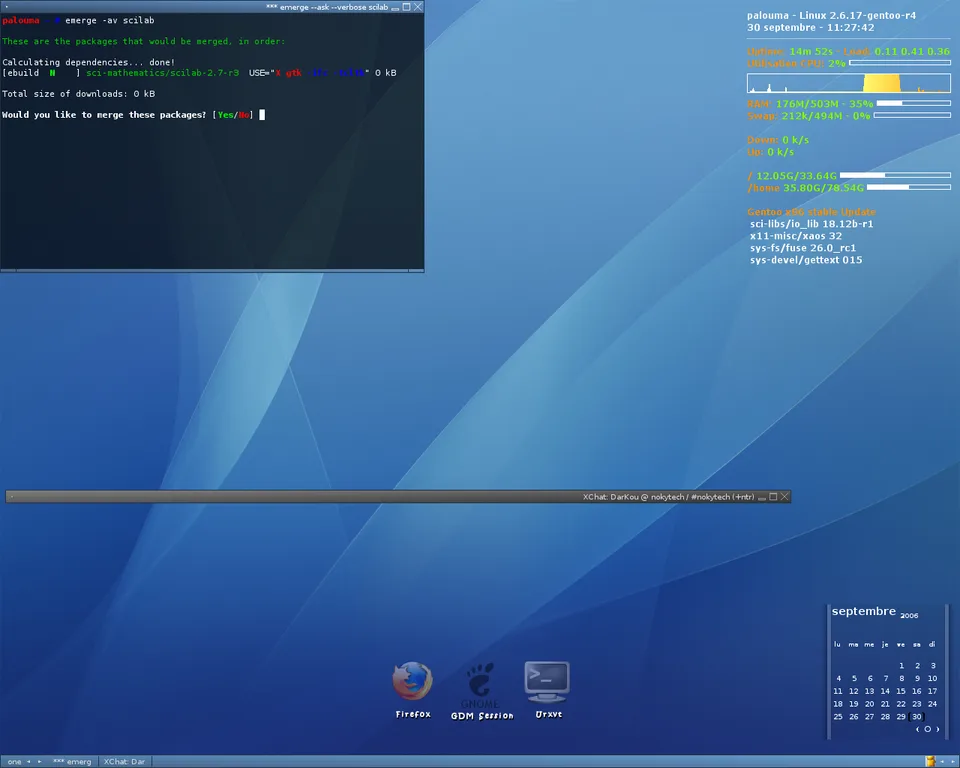960x768 pixels.
Task: Click the year 2006 in calendar
Action: pos(909,616)
